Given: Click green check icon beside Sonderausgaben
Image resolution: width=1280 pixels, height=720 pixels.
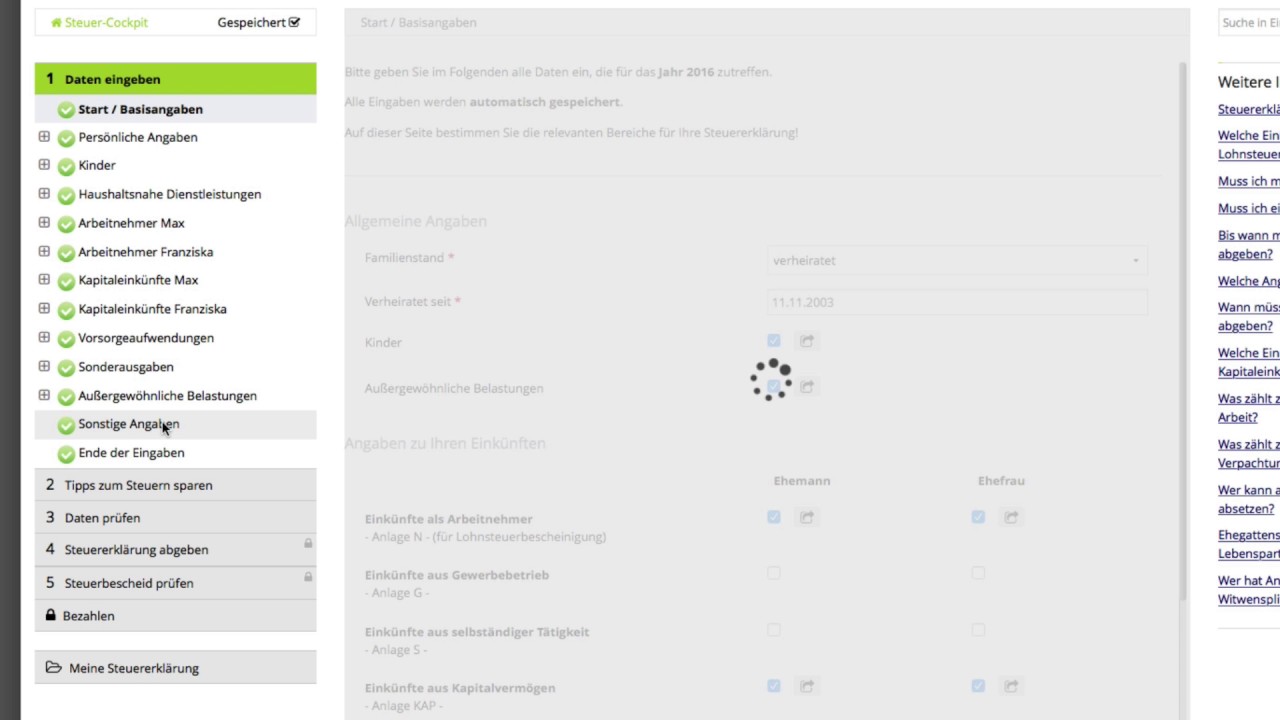Looking at the screenshot, I should (x=66, y=368).
